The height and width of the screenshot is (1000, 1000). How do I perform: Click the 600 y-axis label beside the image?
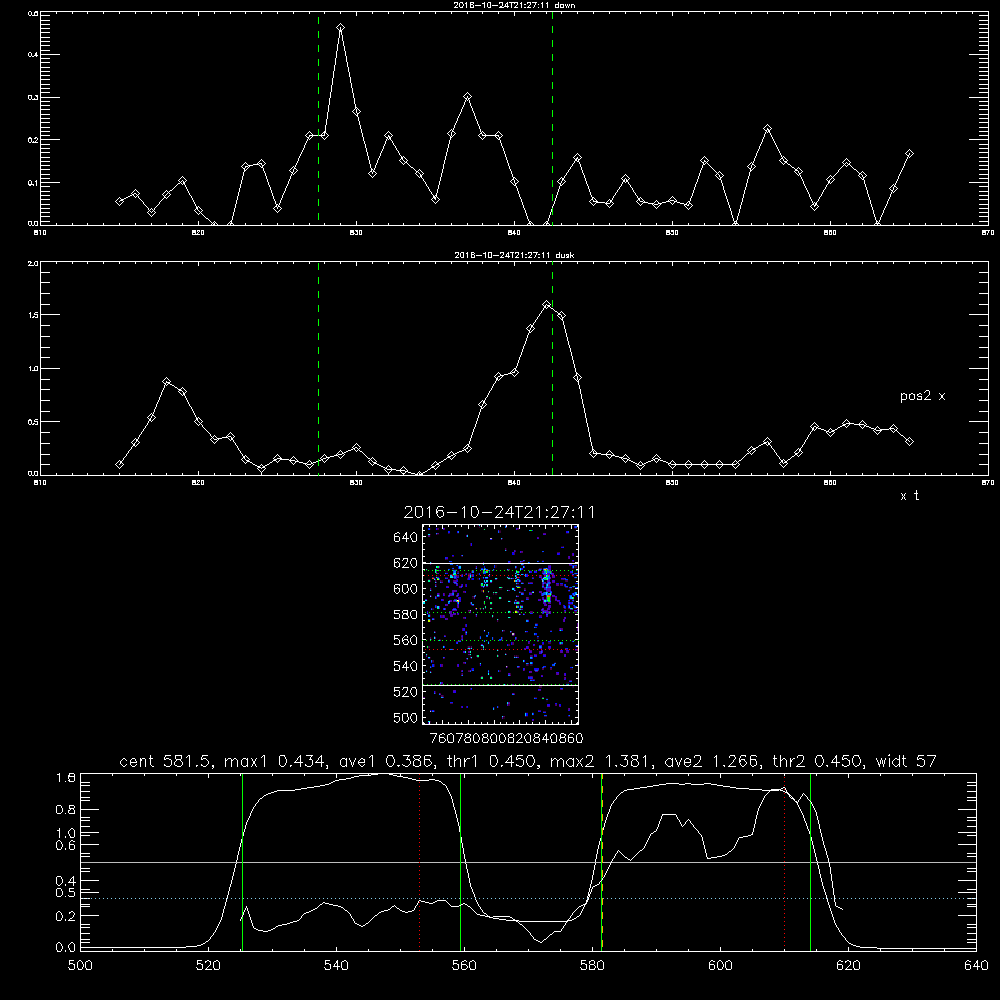tap(406, 589)
